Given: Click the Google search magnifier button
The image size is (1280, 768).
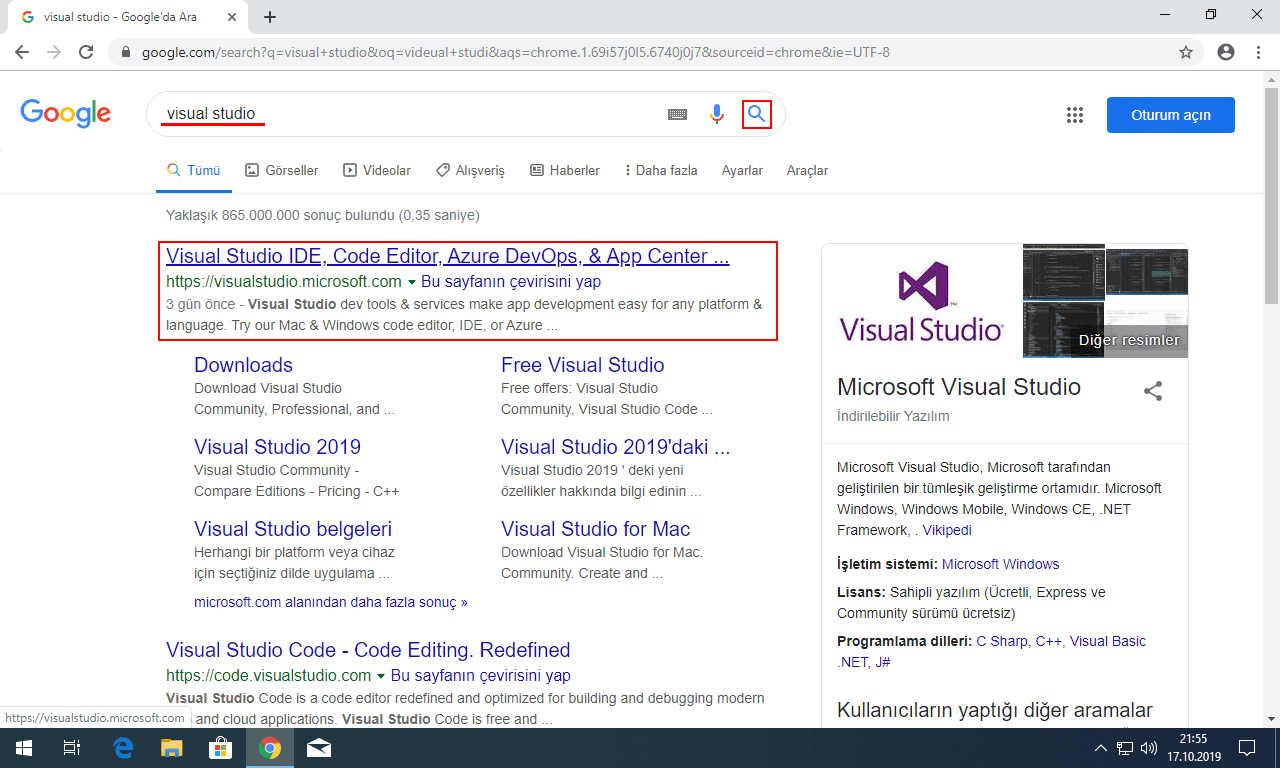Looking at the screenshot, I should coord(757,114).
